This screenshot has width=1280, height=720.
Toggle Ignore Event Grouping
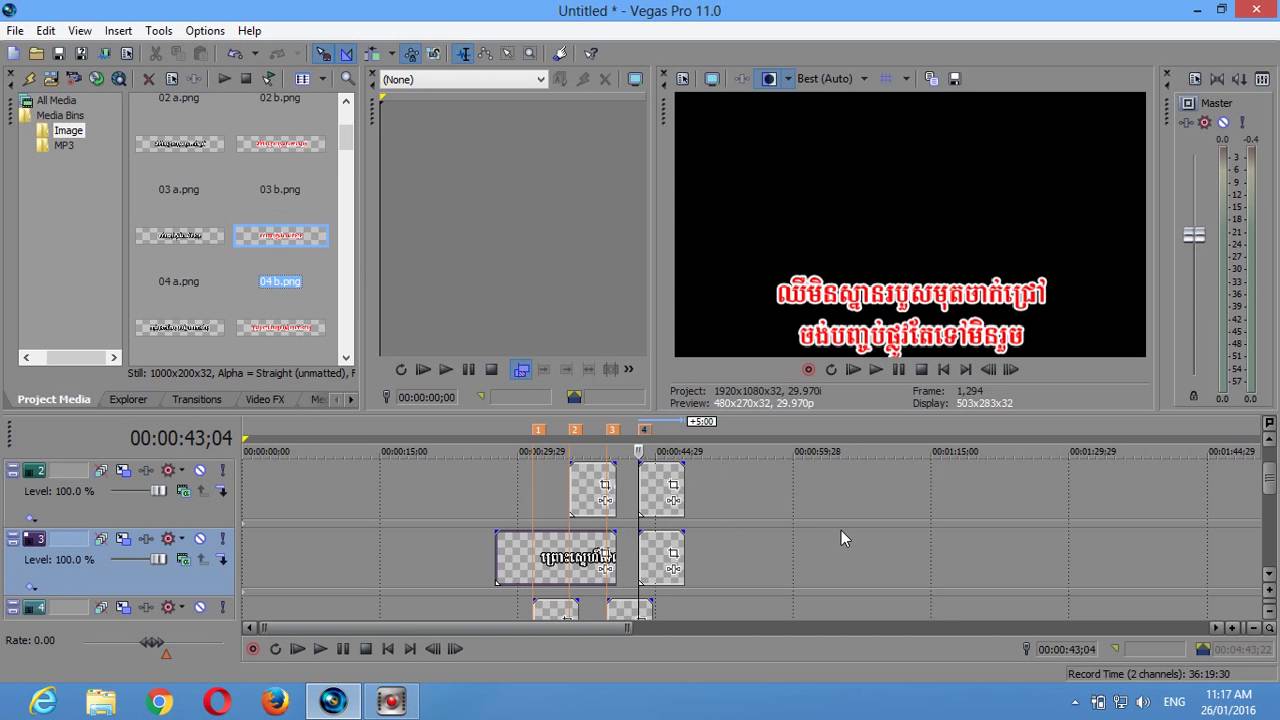(434, 54)
